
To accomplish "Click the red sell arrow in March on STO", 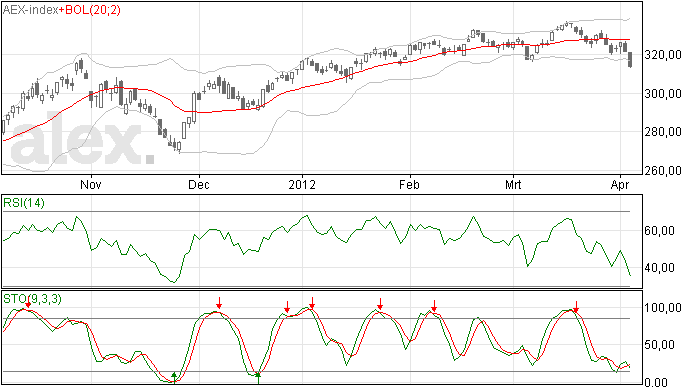I will [x=576, y=307].
